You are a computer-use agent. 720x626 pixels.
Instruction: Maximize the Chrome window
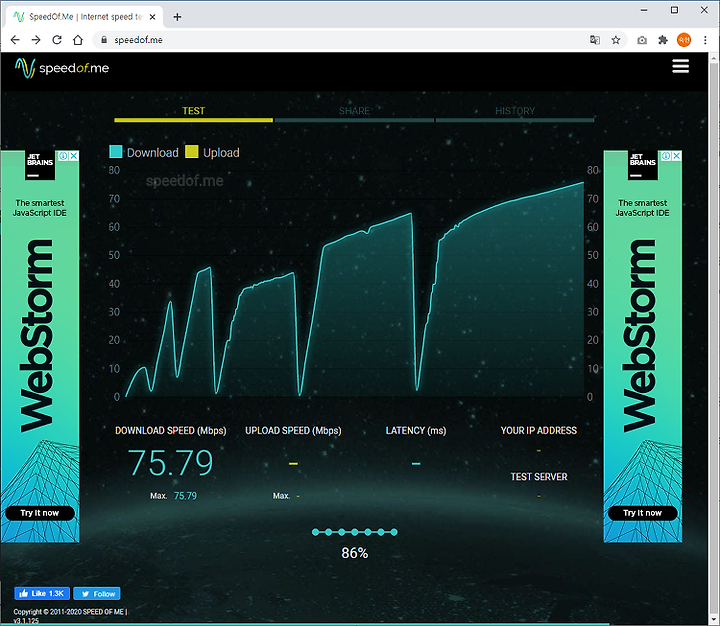(674, 10)
